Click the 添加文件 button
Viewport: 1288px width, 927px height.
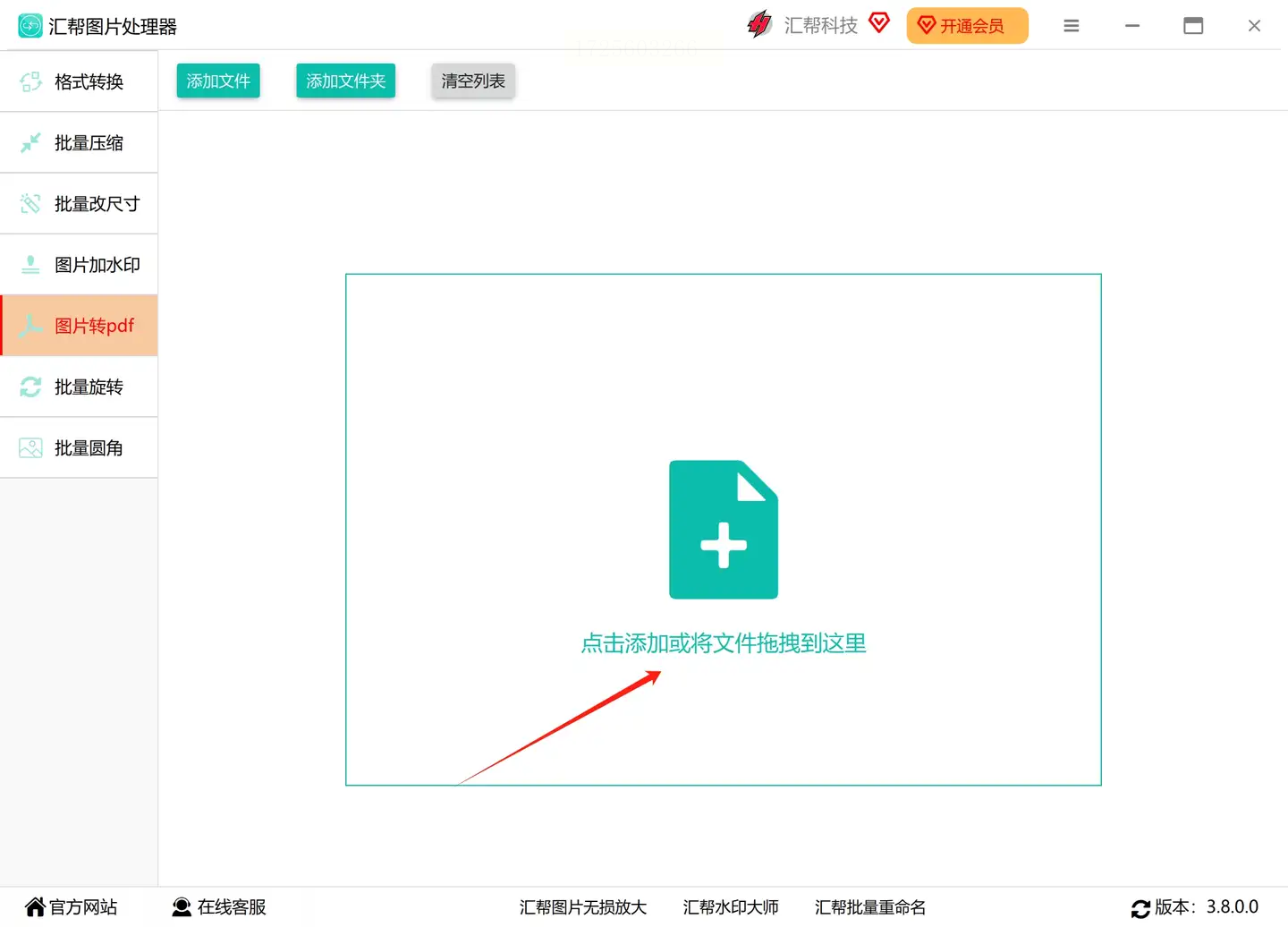[218, 81]
